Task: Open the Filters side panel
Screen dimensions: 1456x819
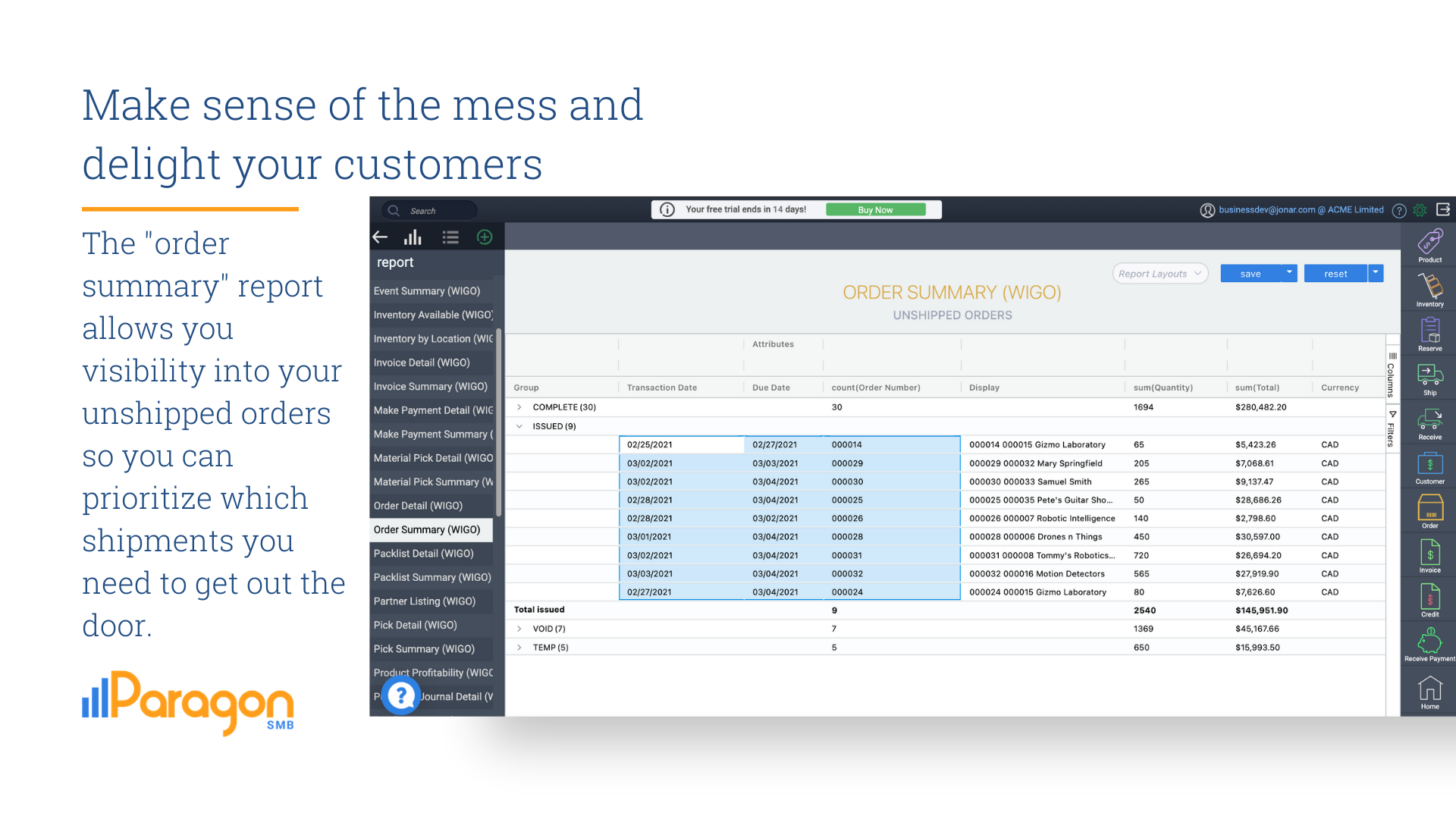Action: (1392, 428)
